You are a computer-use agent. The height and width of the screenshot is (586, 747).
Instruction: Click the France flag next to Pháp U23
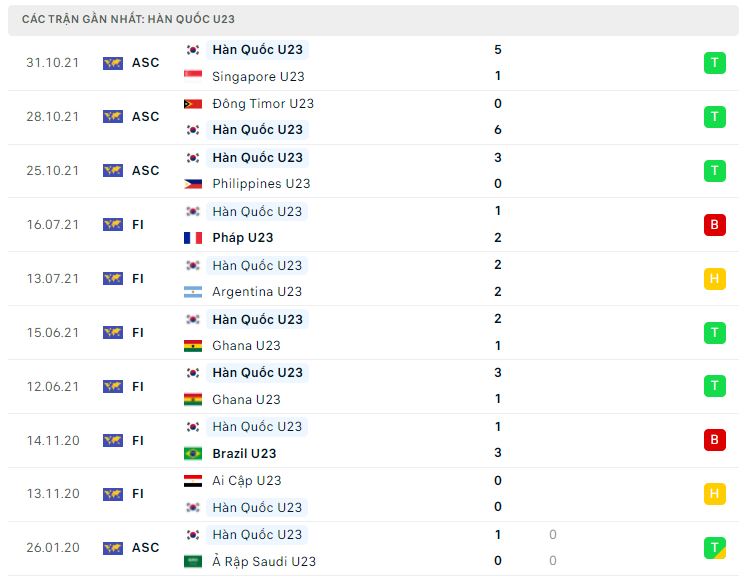click(193, 237)
